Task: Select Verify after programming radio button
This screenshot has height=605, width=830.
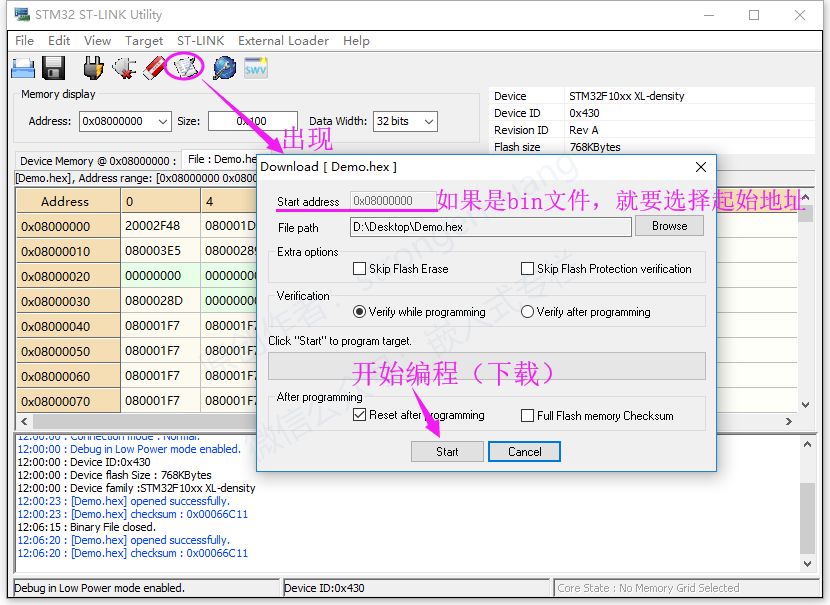Action: point(527,312)
